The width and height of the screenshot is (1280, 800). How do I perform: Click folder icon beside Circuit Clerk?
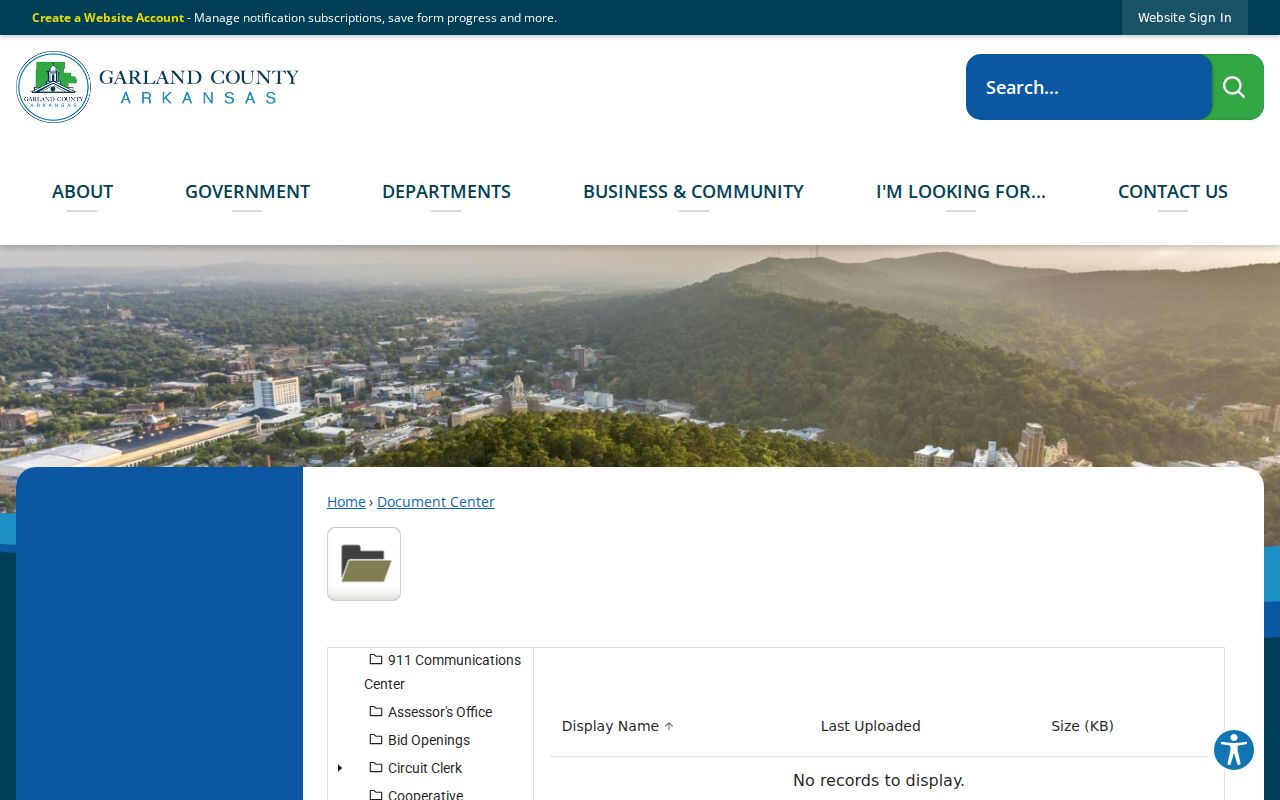(x=376, y=768)
